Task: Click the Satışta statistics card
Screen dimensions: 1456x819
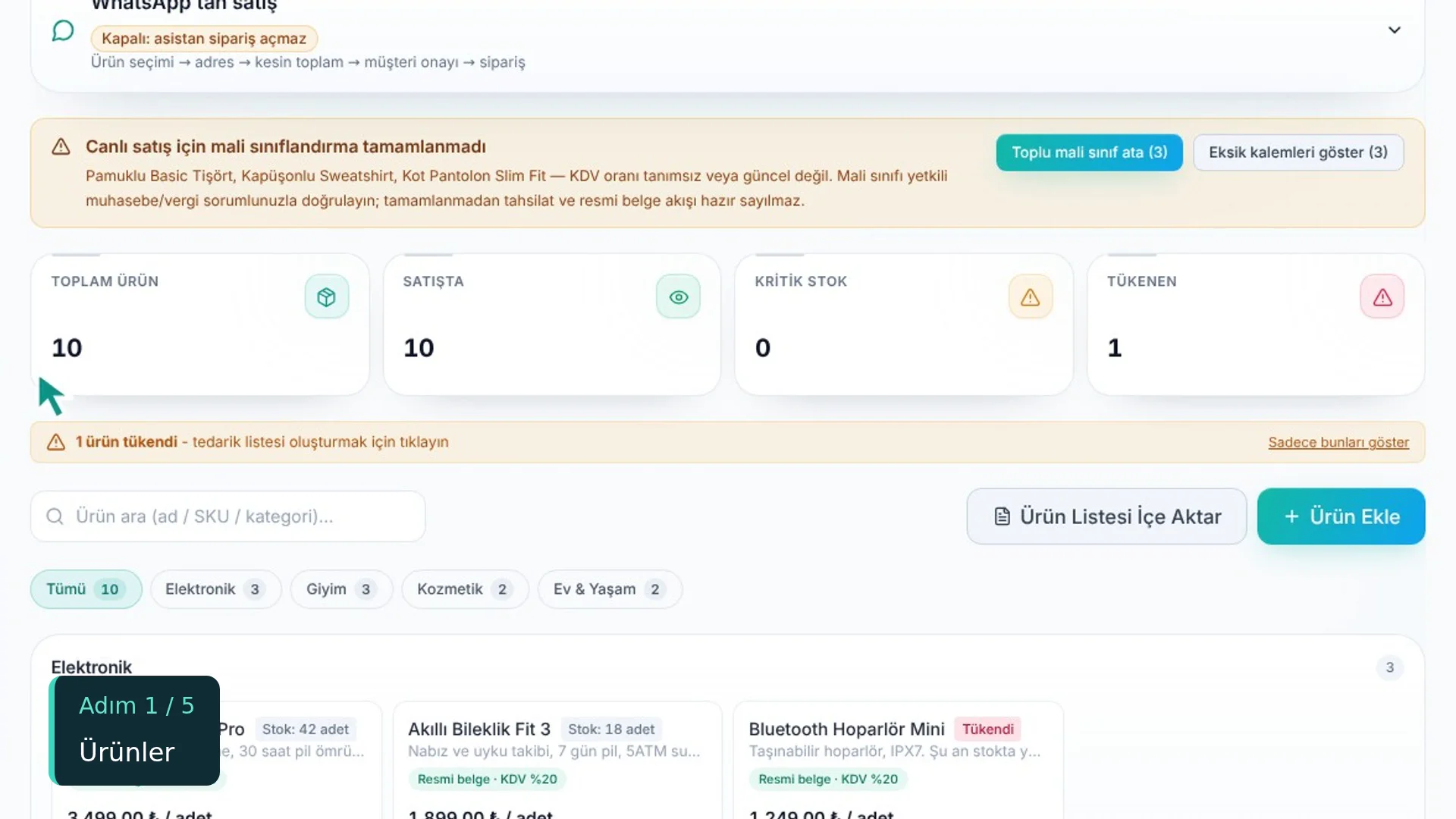Action: [x=552, y=325]
